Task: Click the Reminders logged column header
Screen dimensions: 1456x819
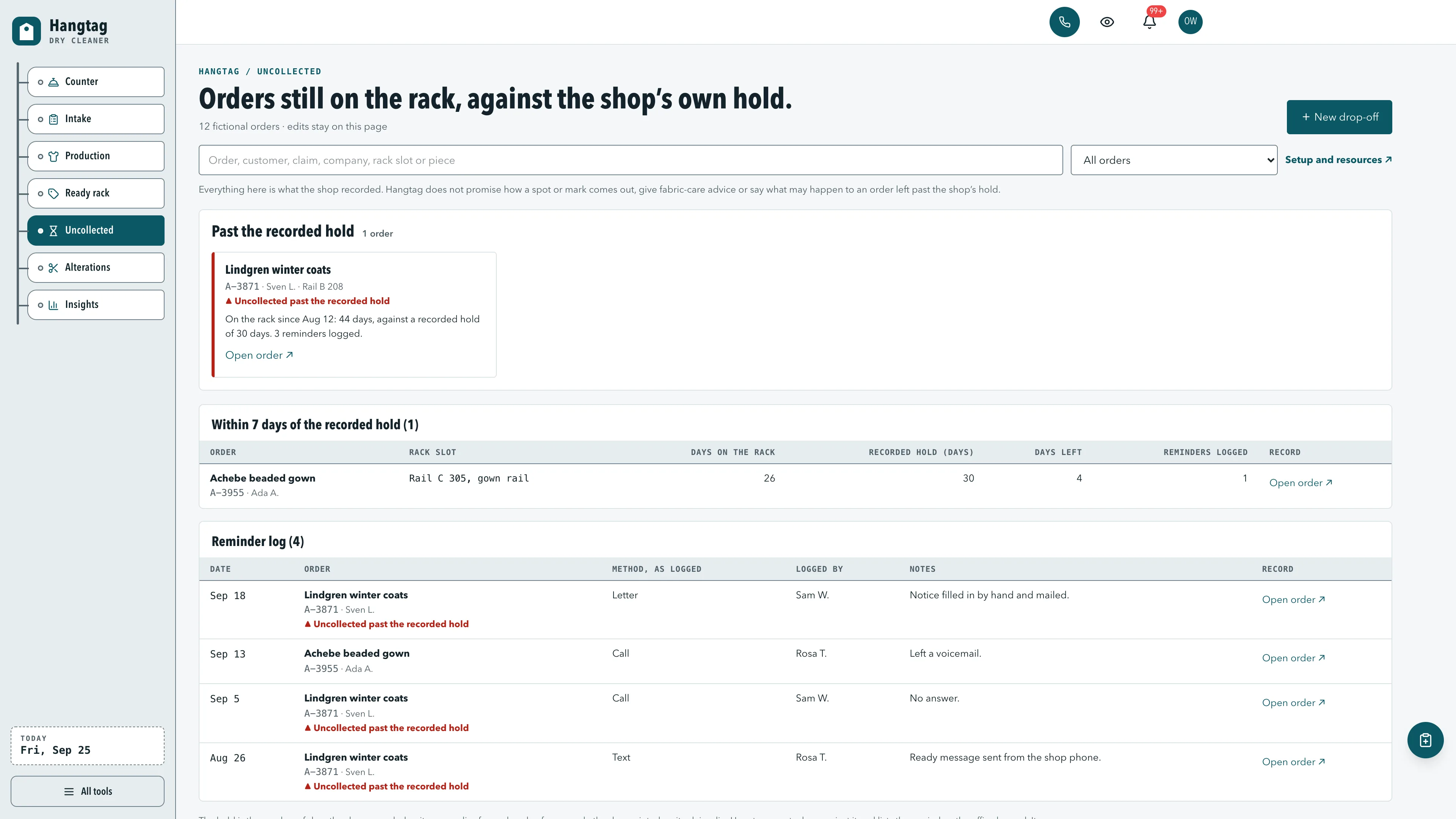Action: coord(1205,452)
